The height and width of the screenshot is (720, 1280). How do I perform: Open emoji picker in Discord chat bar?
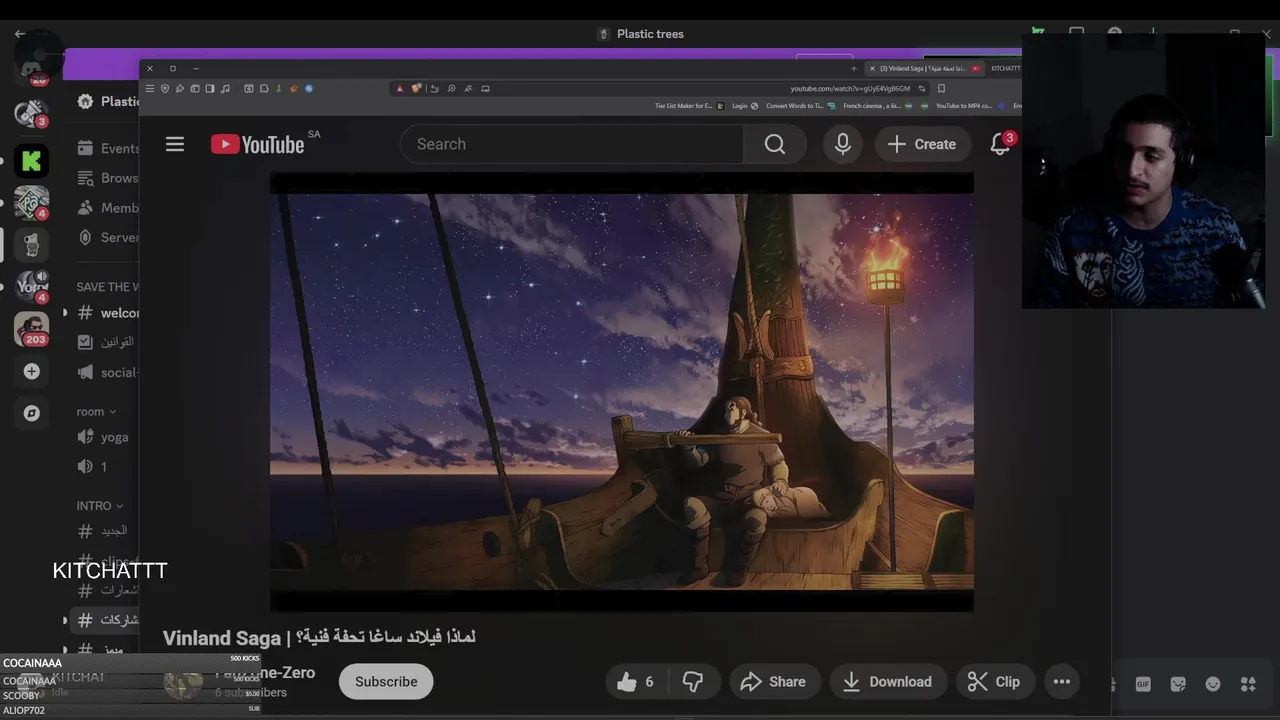[x=1213, y=684]
